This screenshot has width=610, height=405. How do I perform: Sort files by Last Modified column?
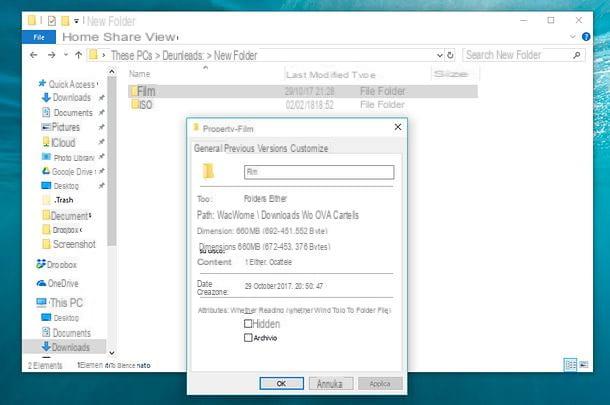point(317,75)
